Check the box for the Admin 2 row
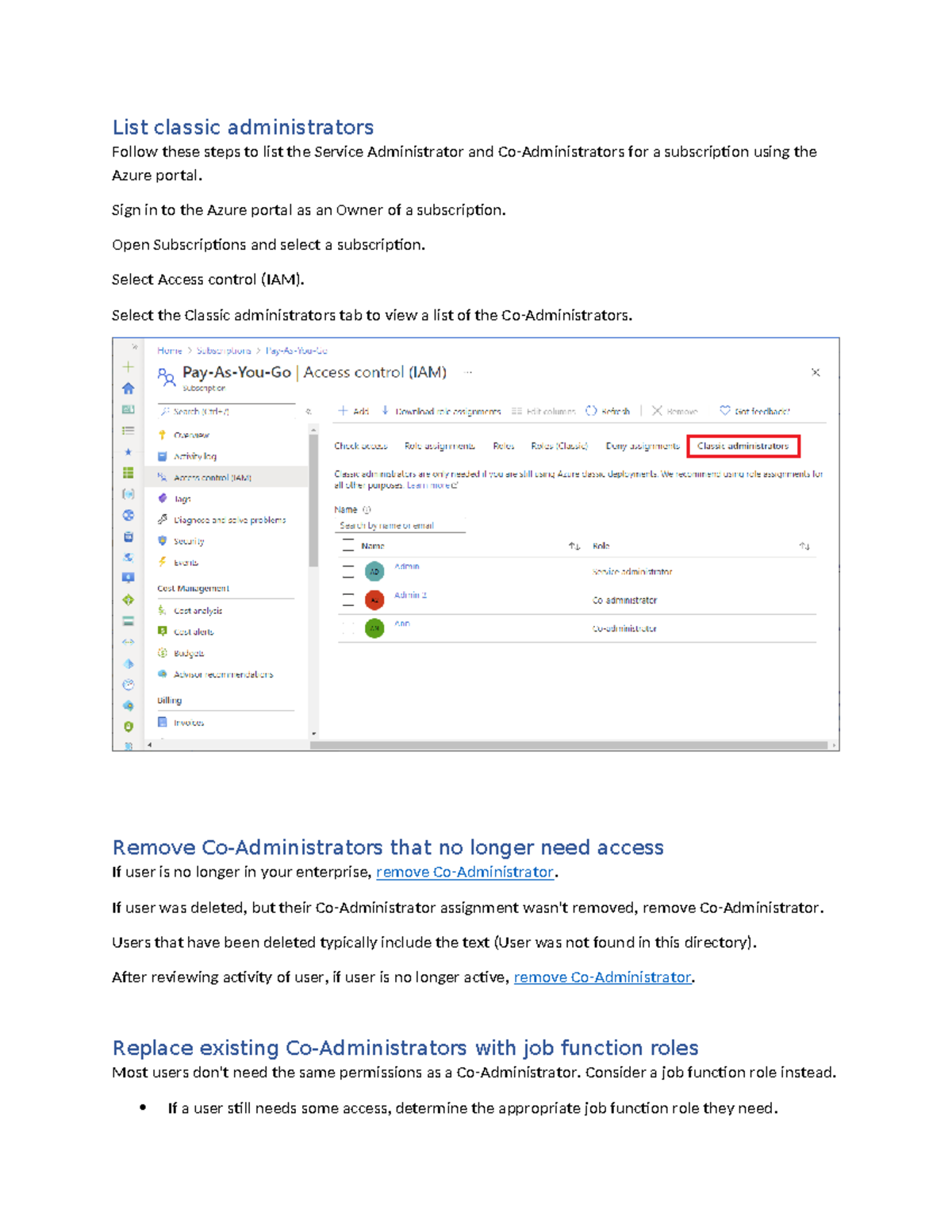This screenshot has height=1232, width=952. click(x=347, y=600)
